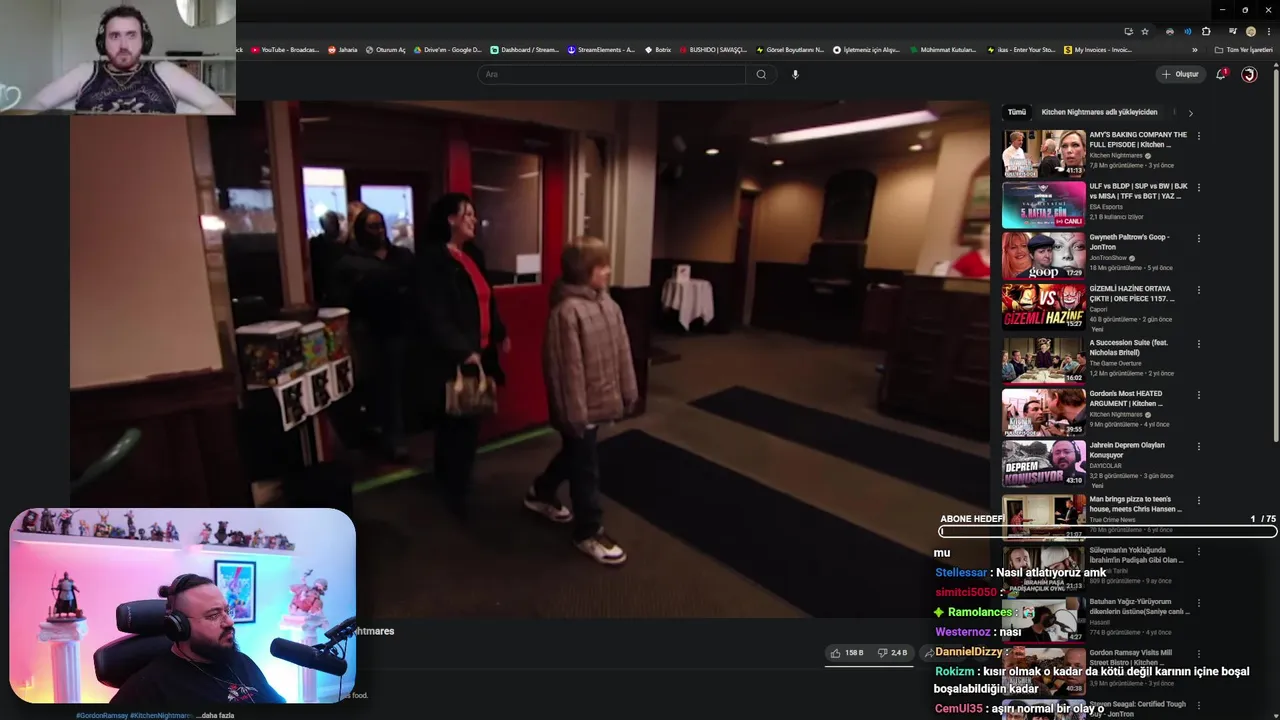Click the JonTronShow channel name
Screen dimensions: 1280x720
1108,258
